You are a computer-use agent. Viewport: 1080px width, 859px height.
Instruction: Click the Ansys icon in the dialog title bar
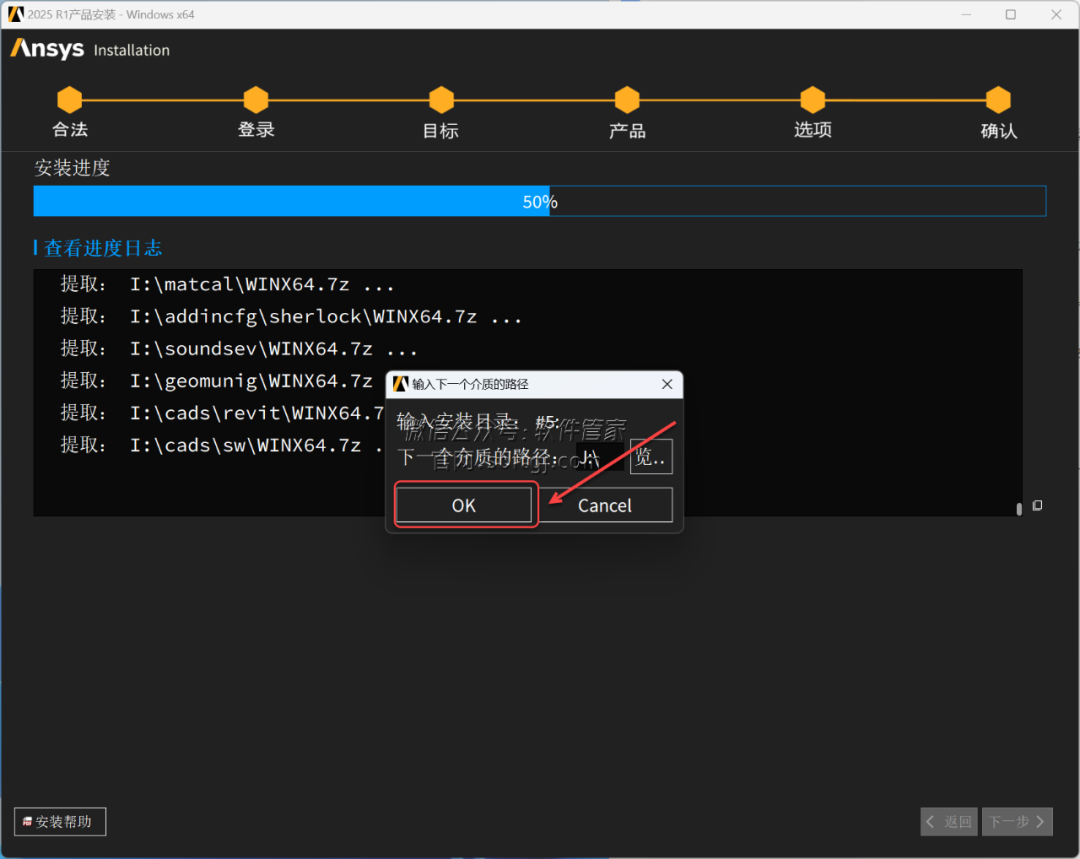pos(400,384)
